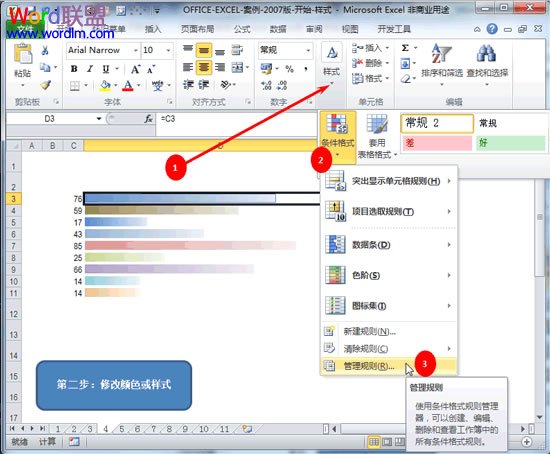Open the font size dropdown
550x454 pixels.
click(168, 51)
